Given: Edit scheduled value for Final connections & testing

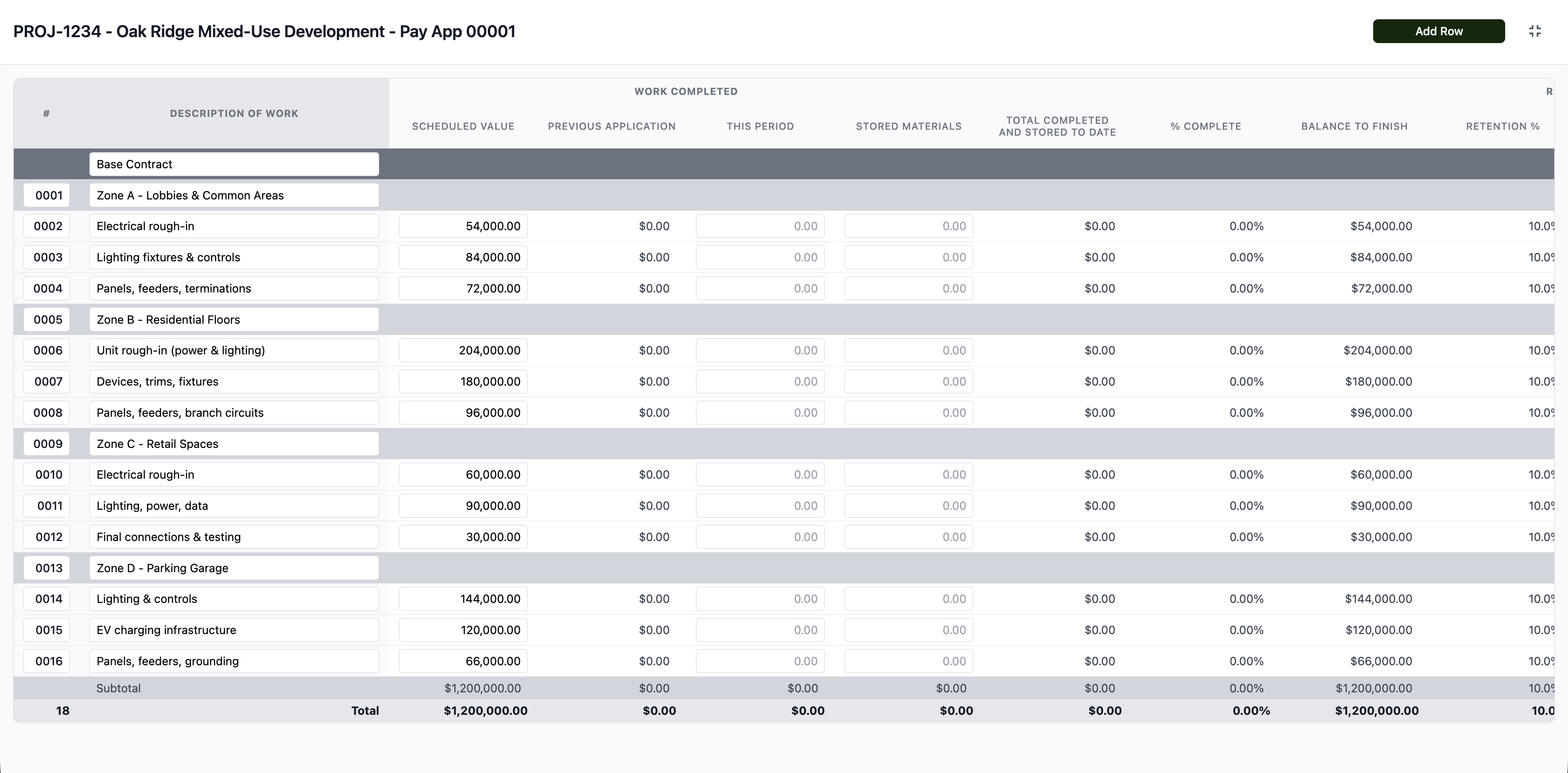Looking at the screenshot, I should tap(463, 536).
